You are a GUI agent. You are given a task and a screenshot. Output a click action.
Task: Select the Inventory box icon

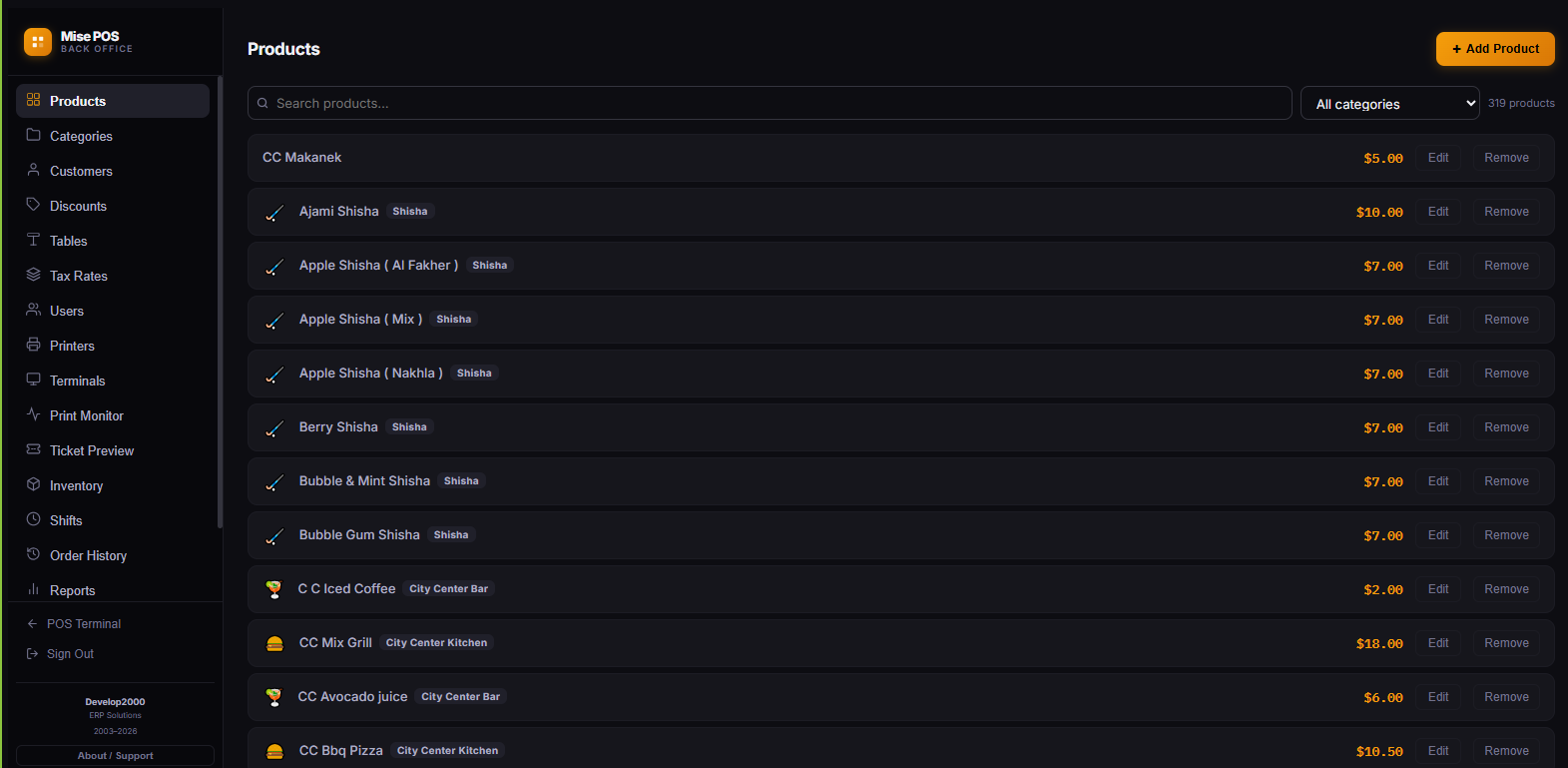coord(33,484)
